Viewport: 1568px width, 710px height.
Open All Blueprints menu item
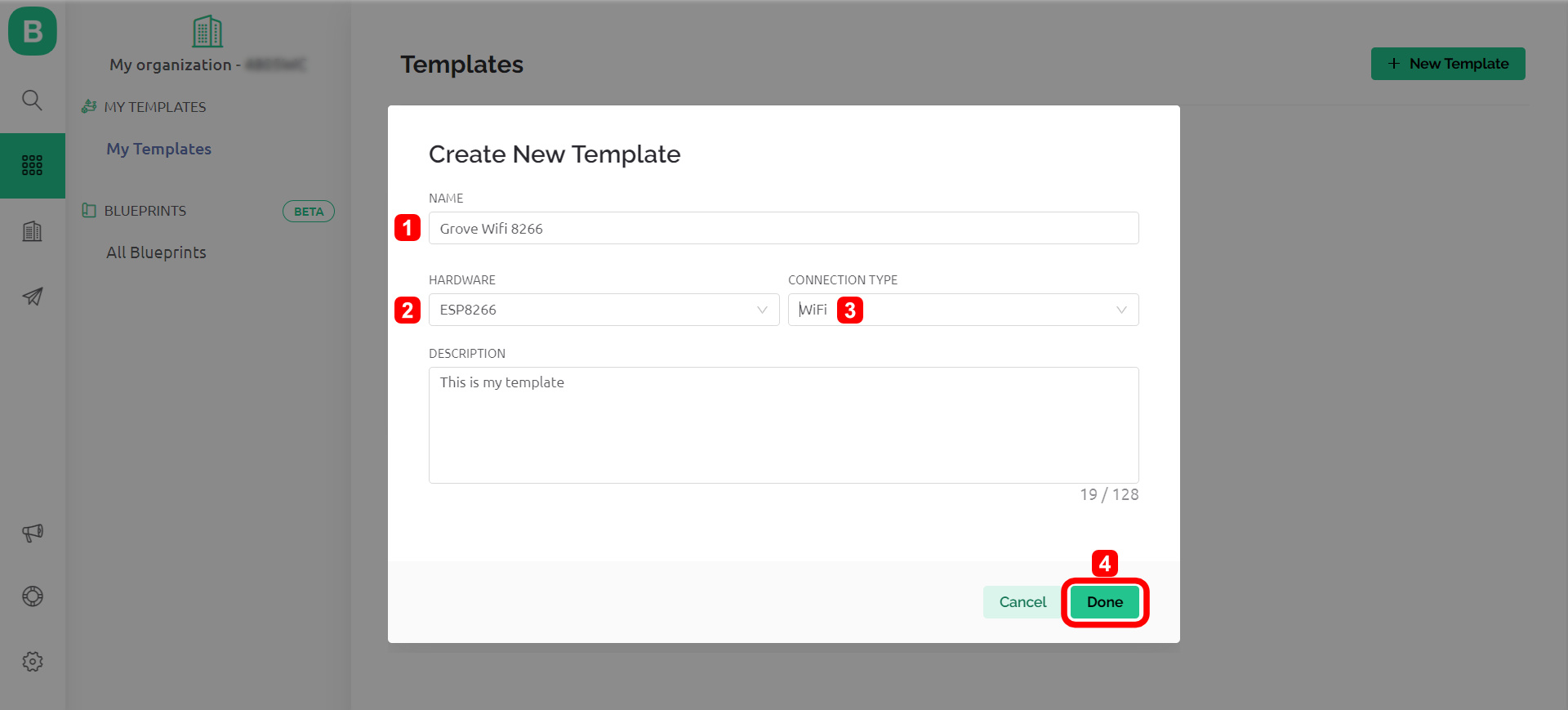pyautogui.click(x=156, y=252)
